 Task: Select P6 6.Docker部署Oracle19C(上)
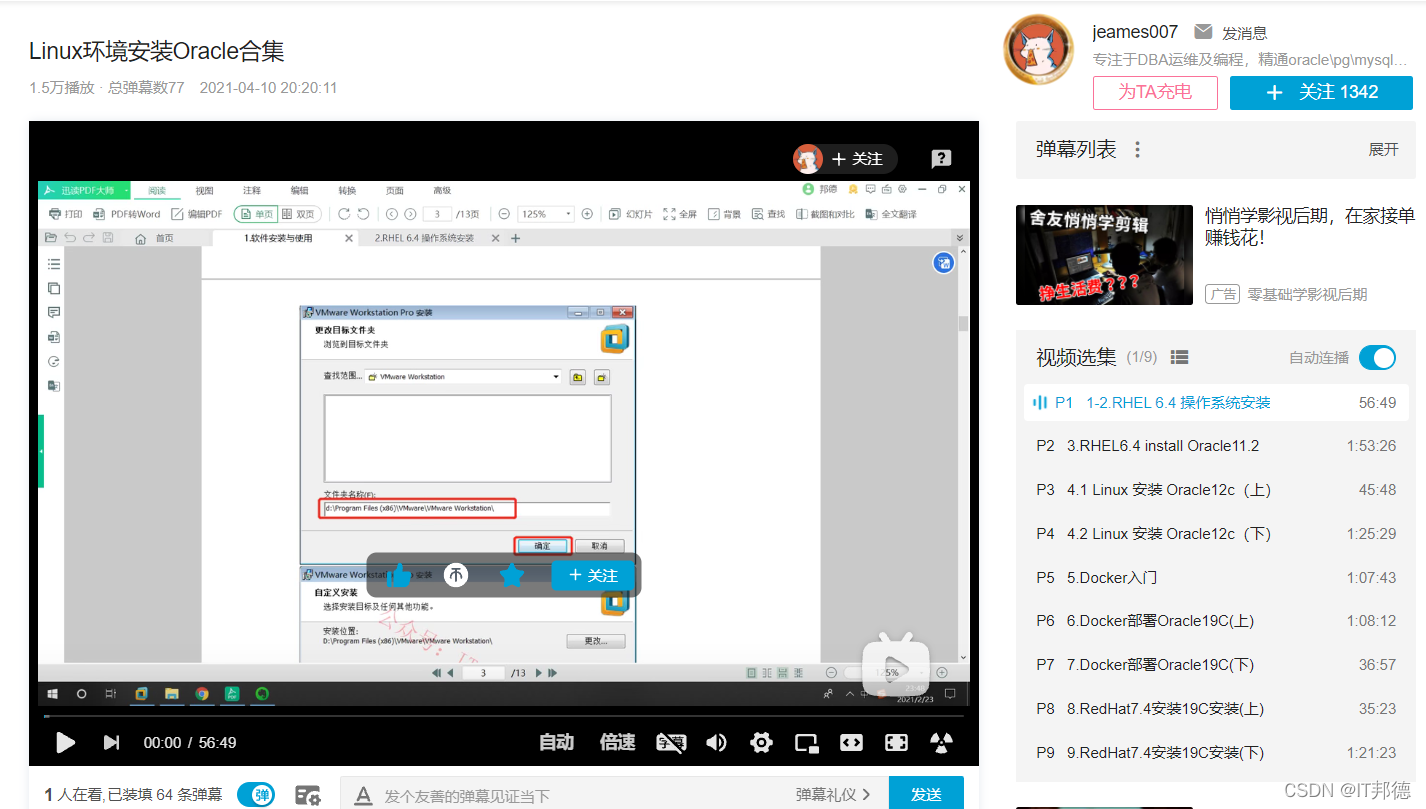1216,621
